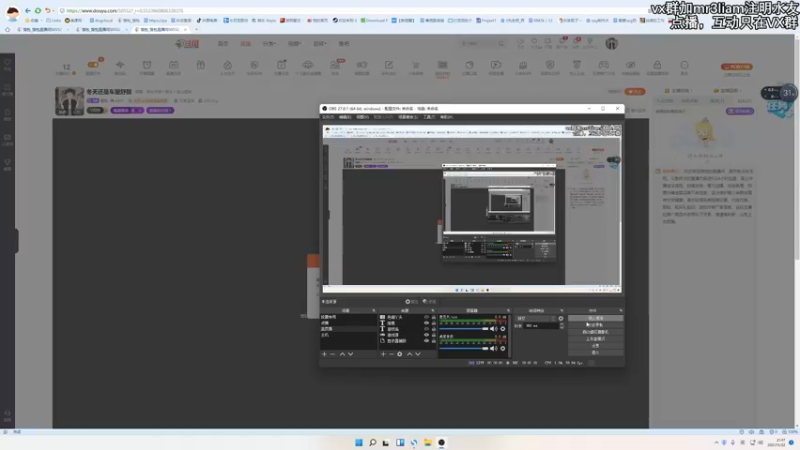Toggle visibility eye of first OBS source
The width and height of the screenshot is (800, 450).
(427, 317)
